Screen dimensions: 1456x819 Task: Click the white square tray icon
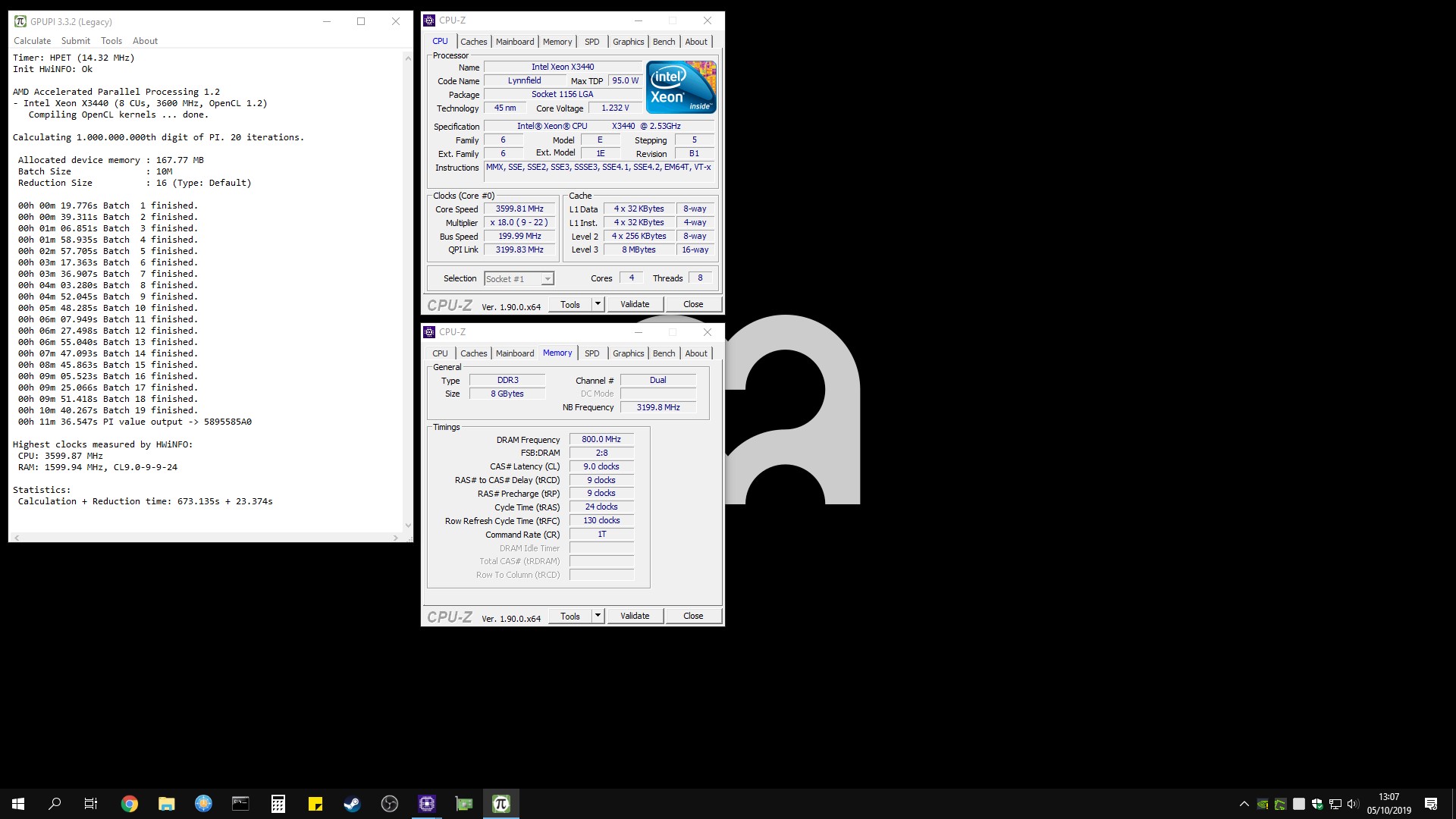1299,804
